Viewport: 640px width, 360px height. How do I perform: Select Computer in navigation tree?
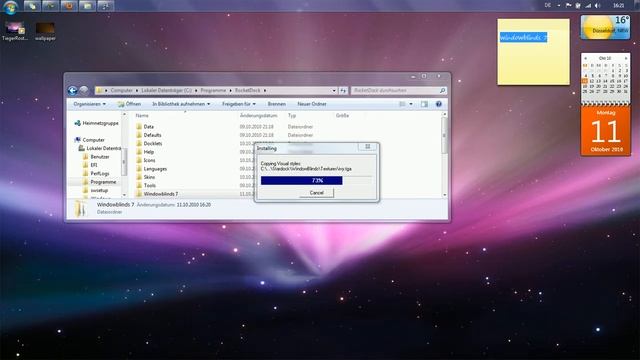(93, 140)
